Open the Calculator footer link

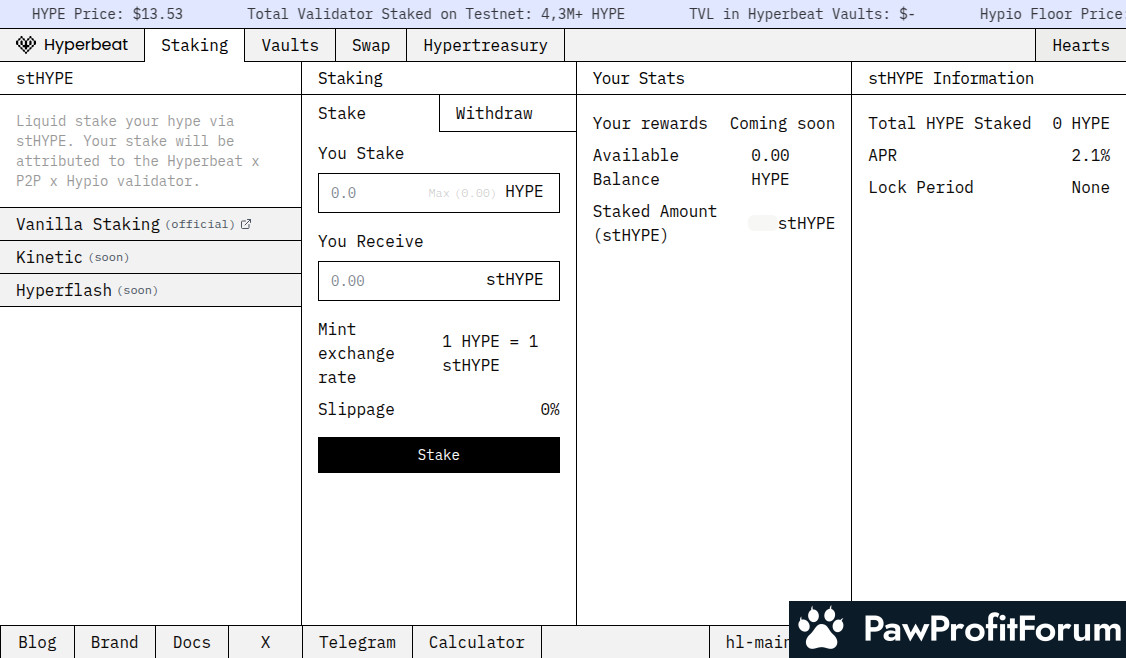pyautogui.click(x=476, y=642)
